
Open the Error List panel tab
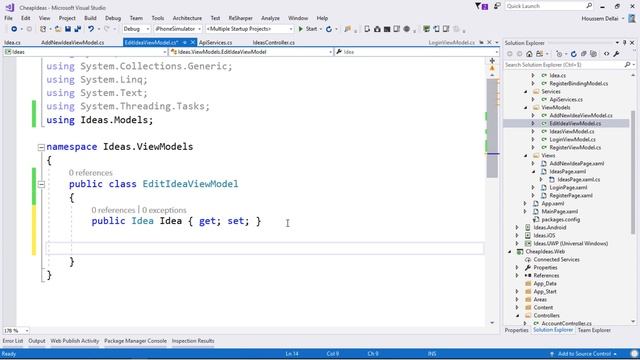click(x=13, y=341)
